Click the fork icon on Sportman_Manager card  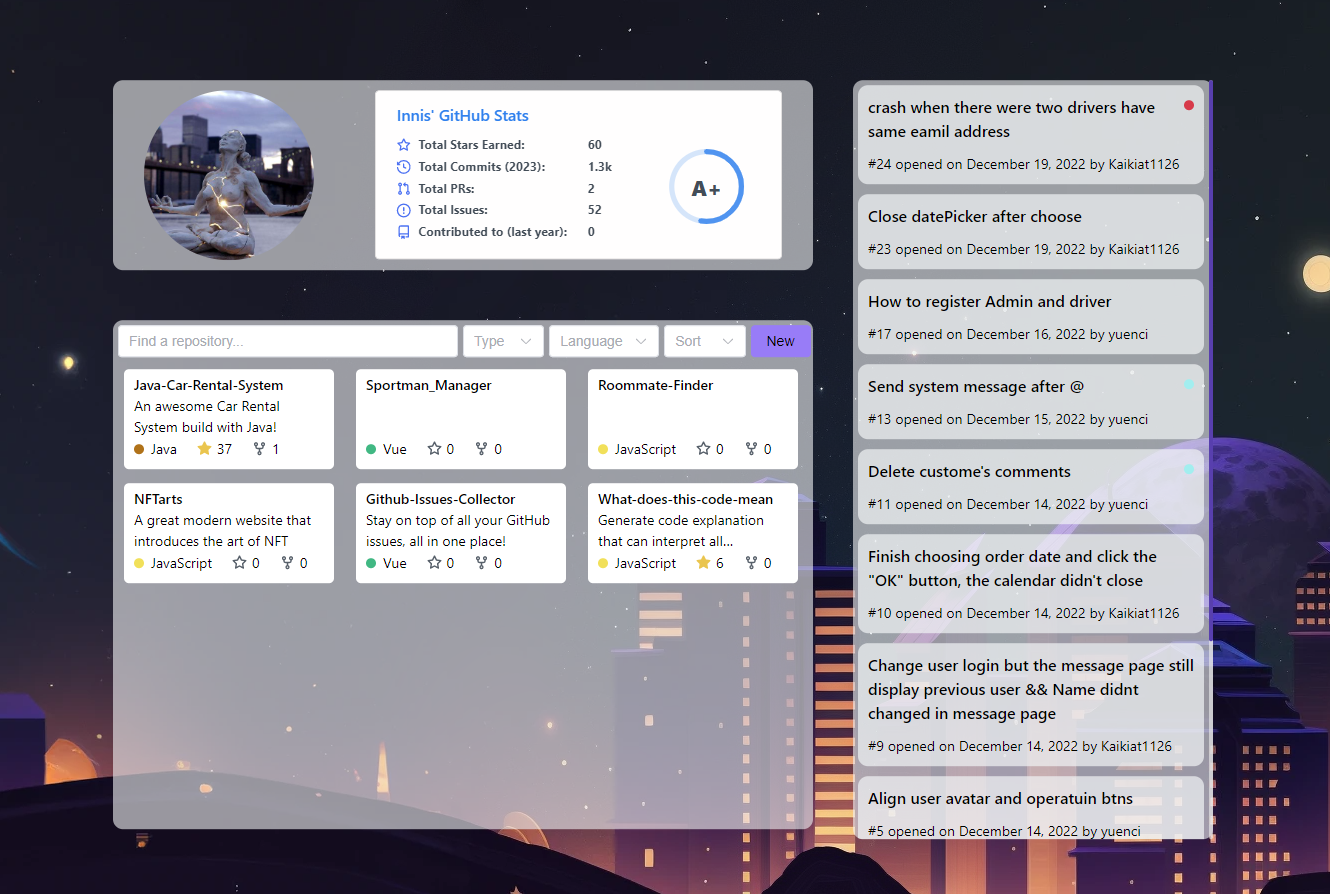(x=481, y=449)
